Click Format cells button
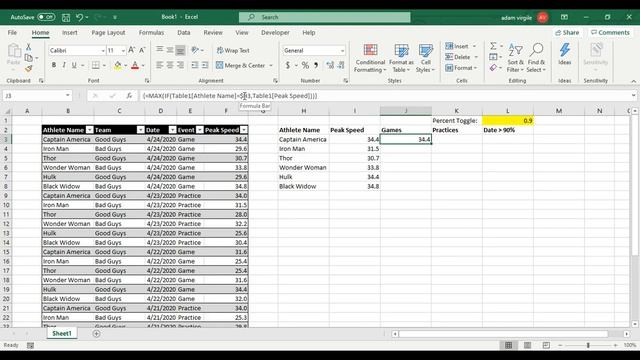Screen dimensions: 640x360 (462, 68)
